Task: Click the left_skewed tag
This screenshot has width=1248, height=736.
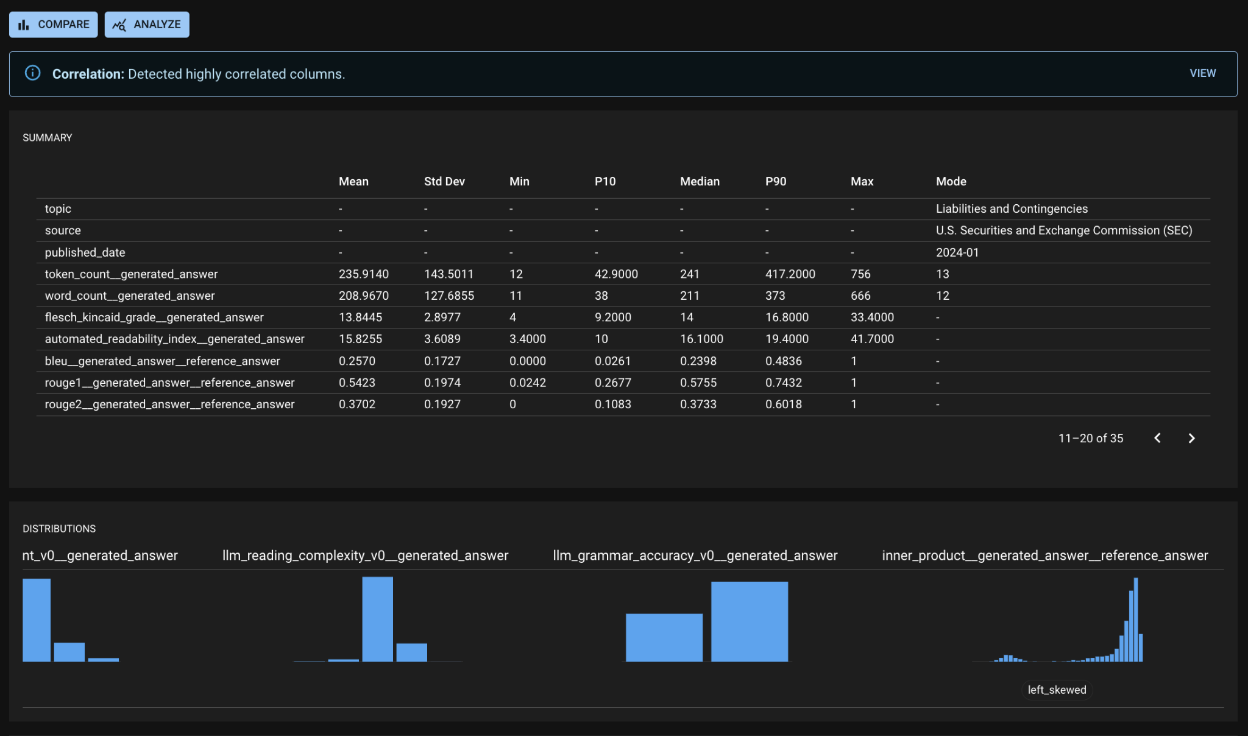Action: (x=1057, y=690)
